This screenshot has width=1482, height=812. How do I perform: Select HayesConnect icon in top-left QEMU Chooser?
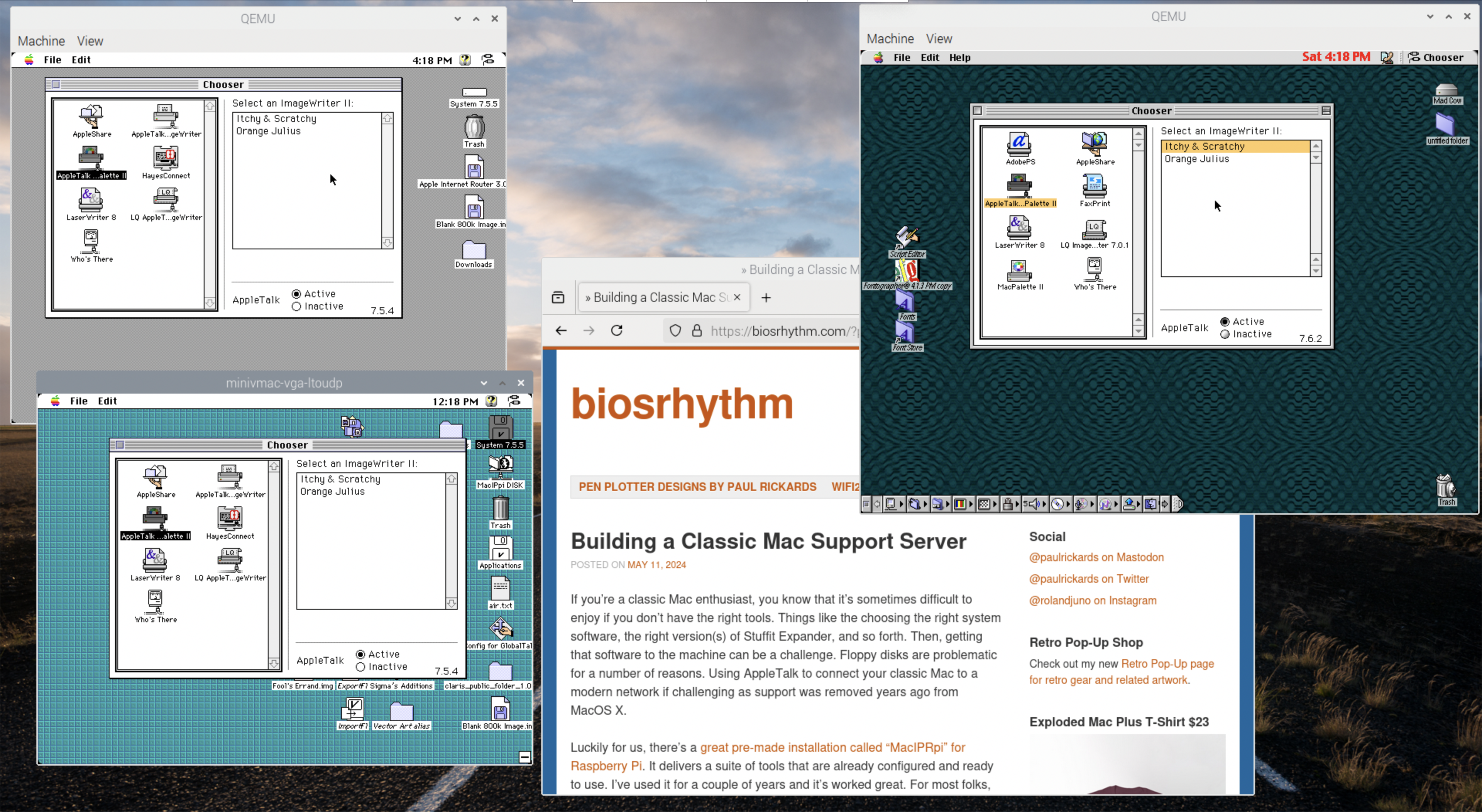(166, 163)
